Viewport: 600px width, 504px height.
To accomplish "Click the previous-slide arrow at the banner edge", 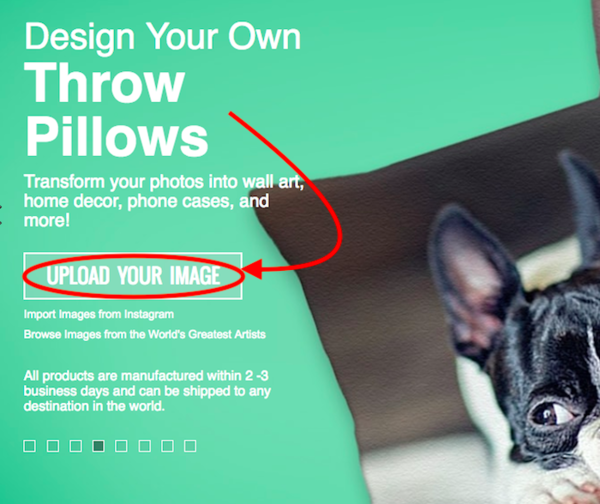I will (1, 214).
